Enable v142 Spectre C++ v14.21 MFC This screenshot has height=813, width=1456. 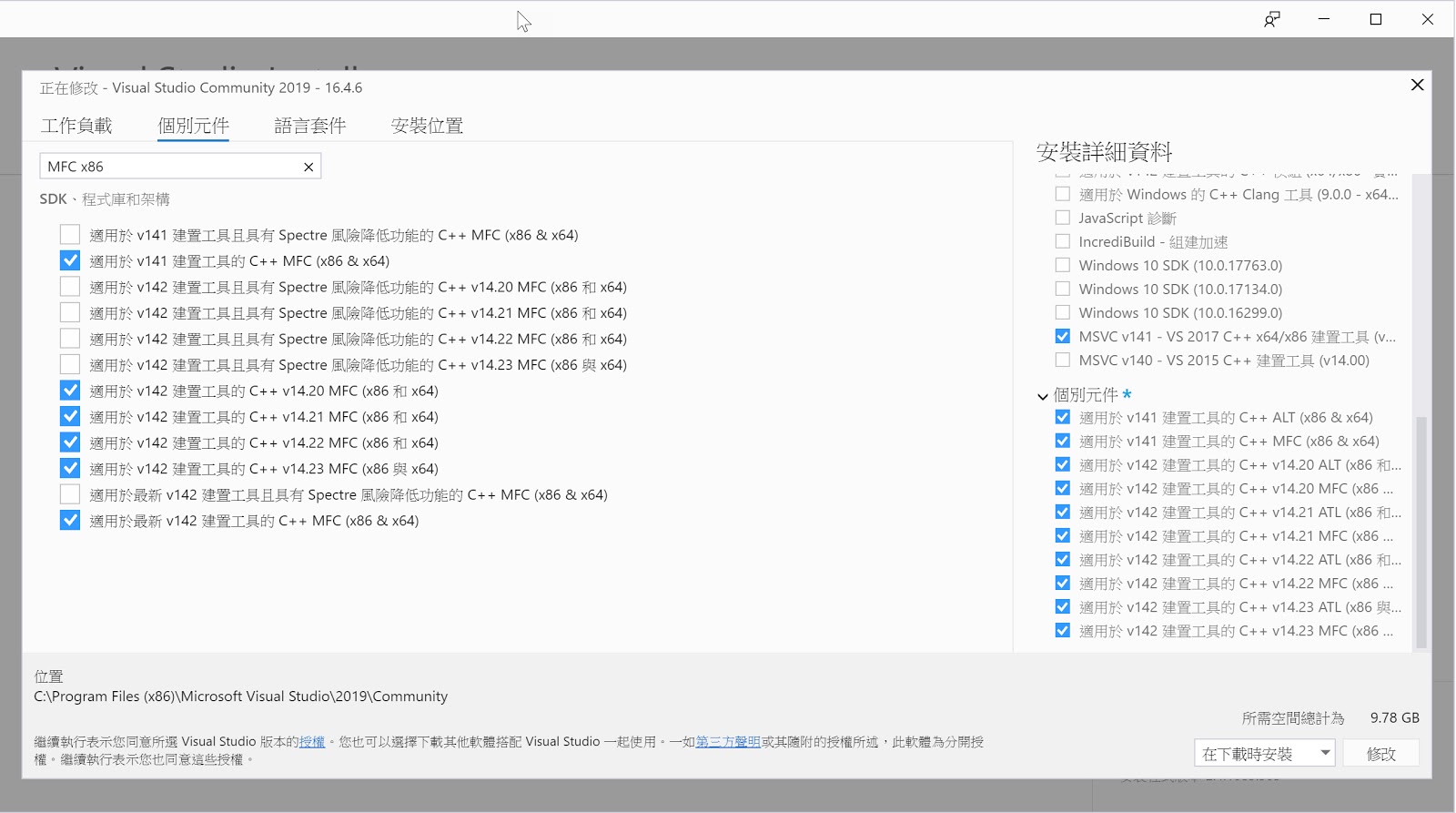pyautogui.click(x=70, y=312)
